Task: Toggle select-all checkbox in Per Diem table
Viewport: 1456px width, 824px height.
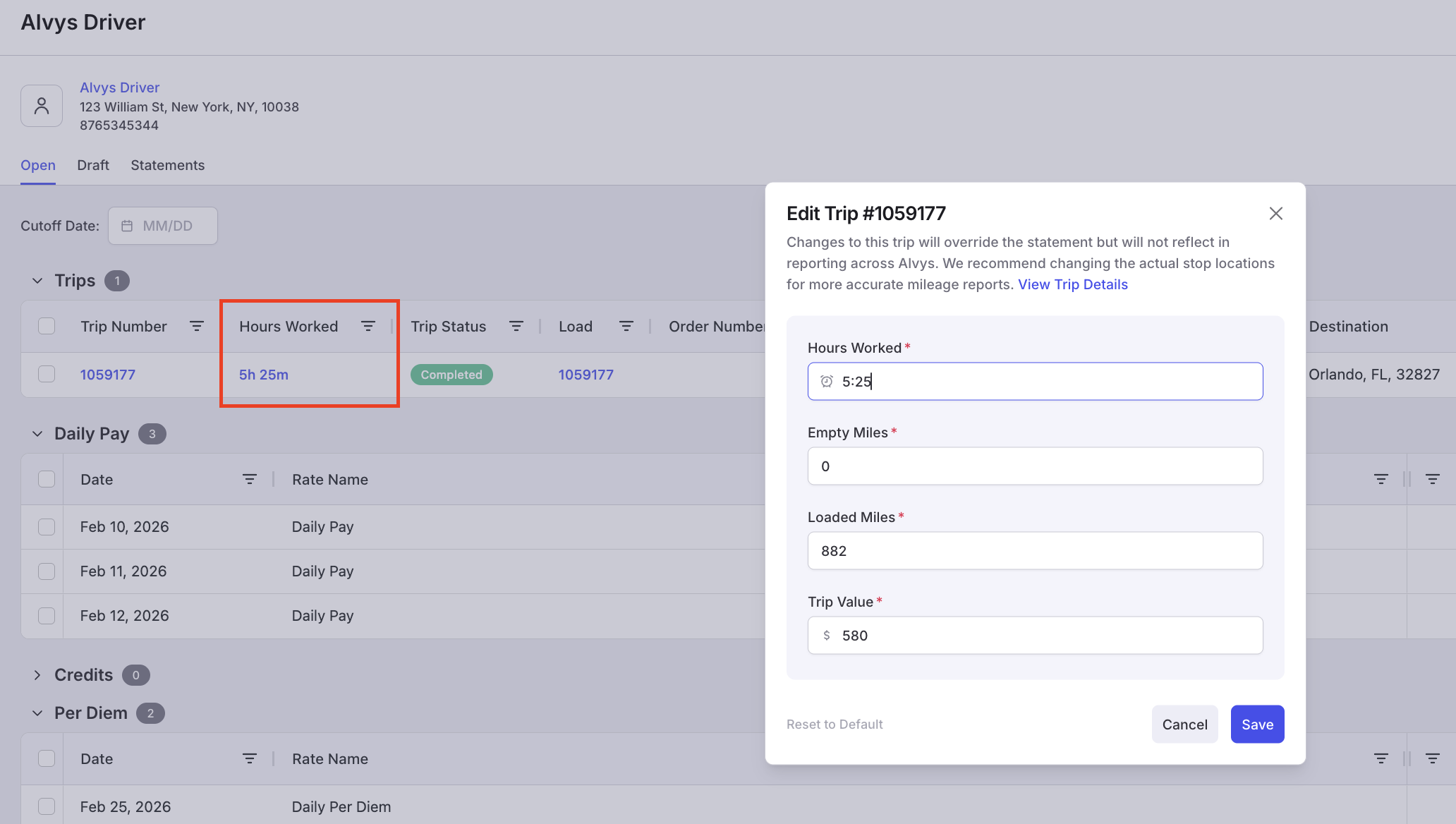Action: point(47,758)
